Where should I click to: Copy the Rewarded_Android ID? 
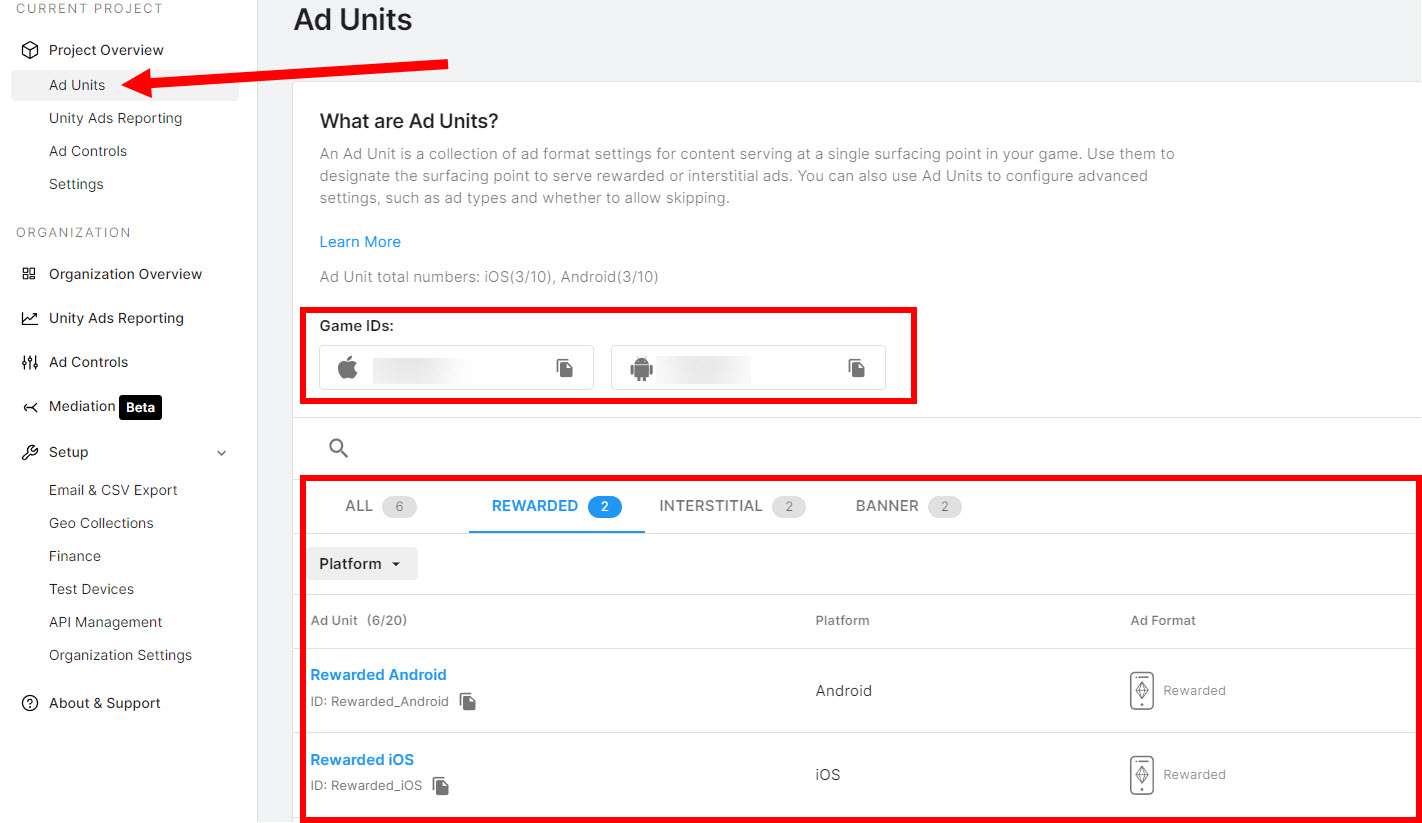click(468, 702)
